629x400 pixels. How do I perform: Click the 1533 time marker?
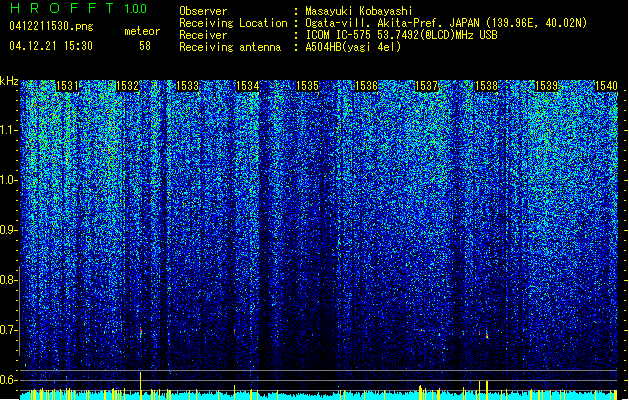pyautogui.click(x=187, y=86)
